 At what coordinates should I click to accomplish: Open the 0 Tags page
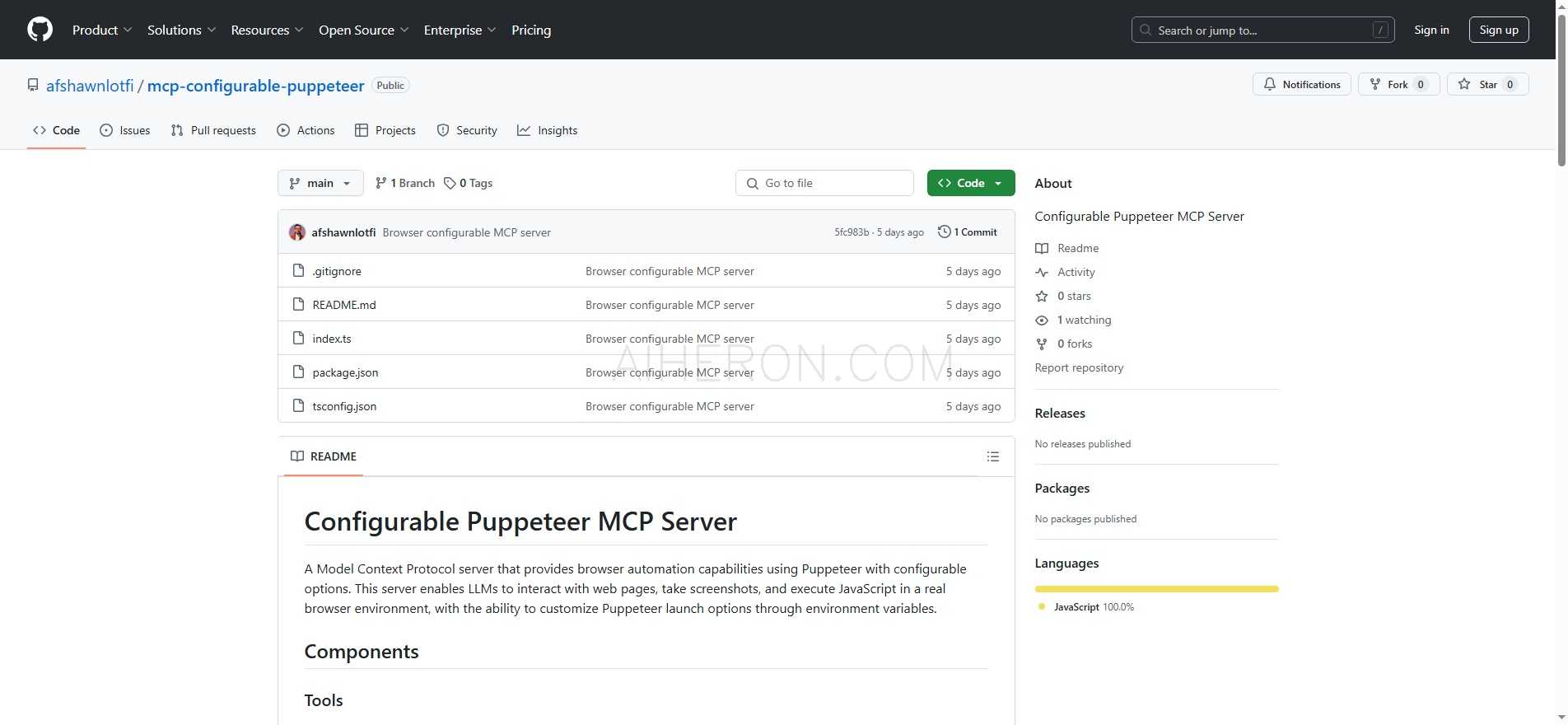pos(468,183)
